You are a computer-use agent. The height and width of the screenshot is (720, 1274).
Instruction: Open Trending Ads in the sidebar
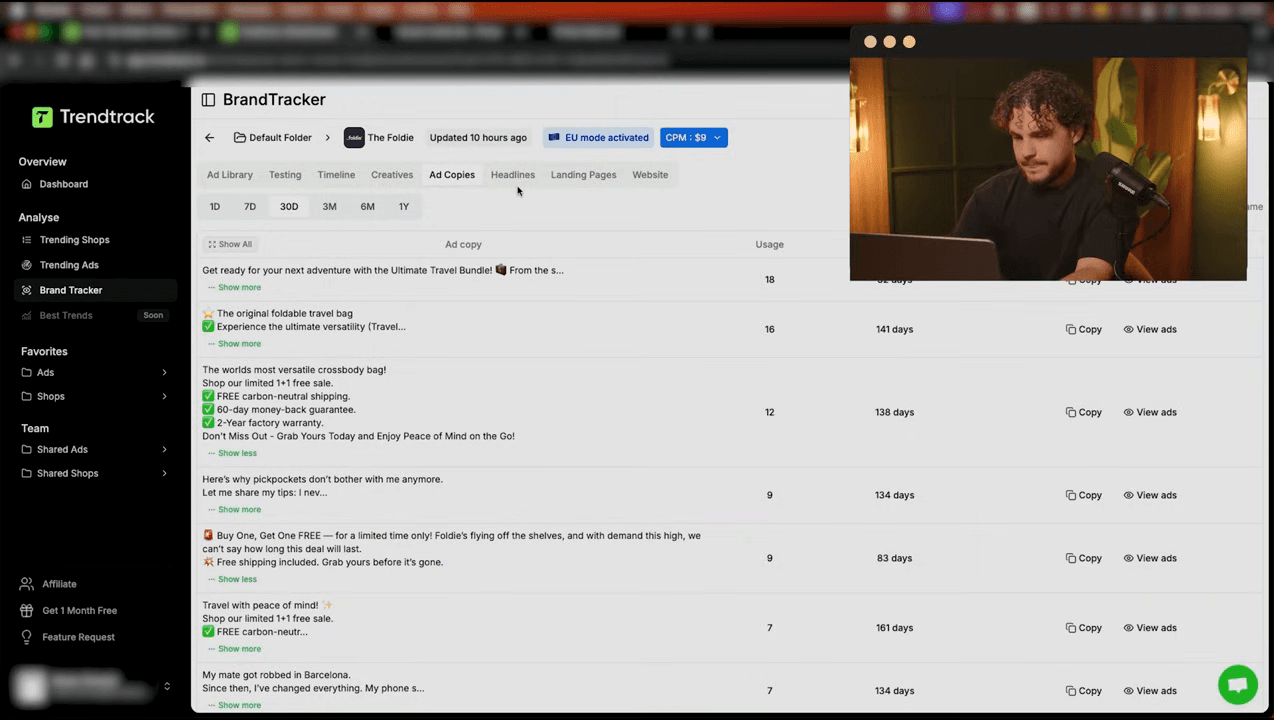pos(96,266)
